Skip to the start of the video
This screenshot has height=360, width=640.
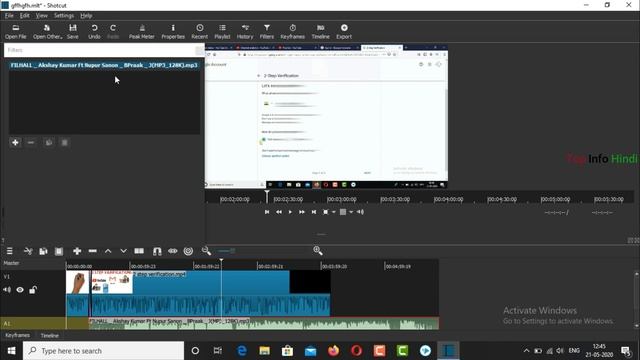coord(267,212)
